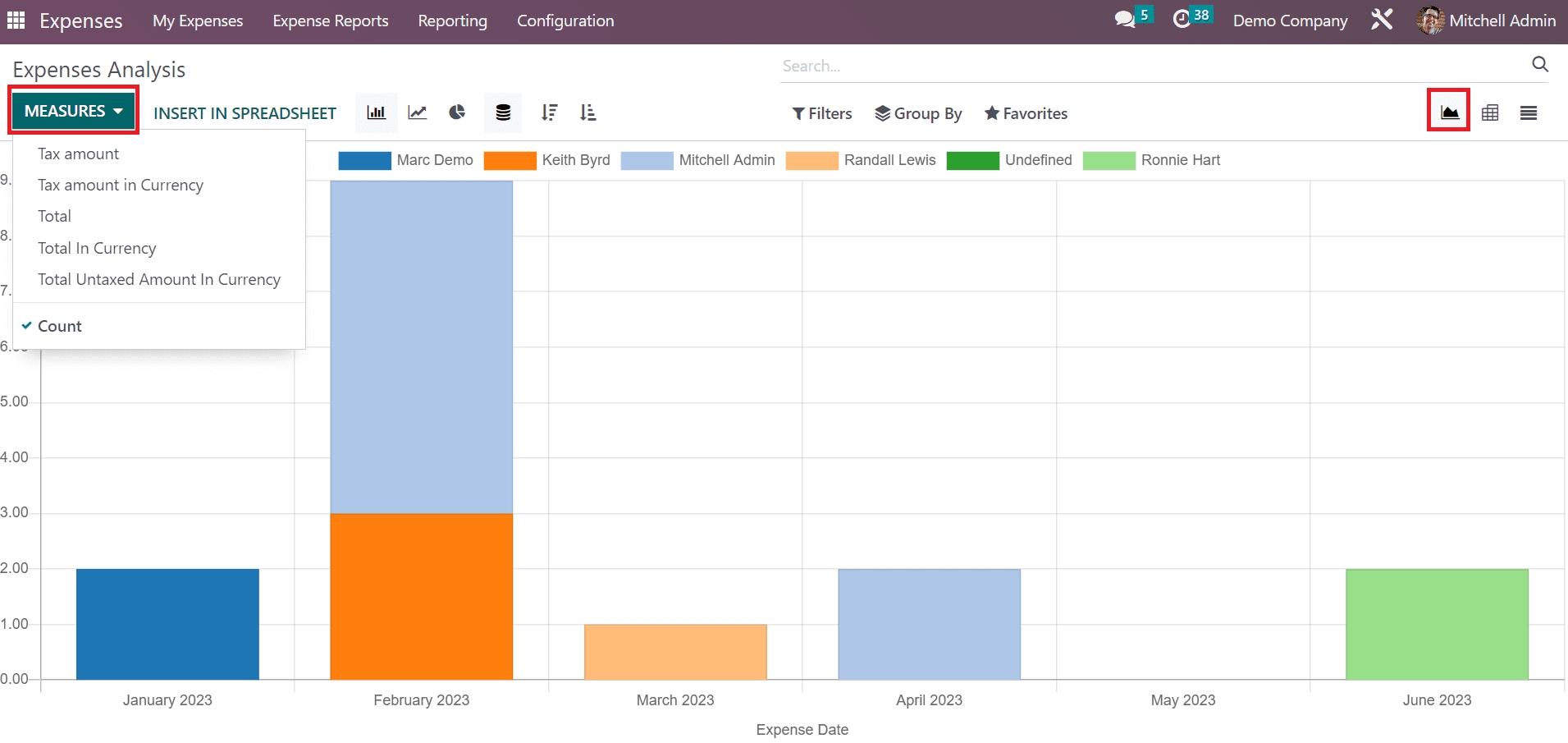Toggle the stacked chart option

tap(503, 112)
